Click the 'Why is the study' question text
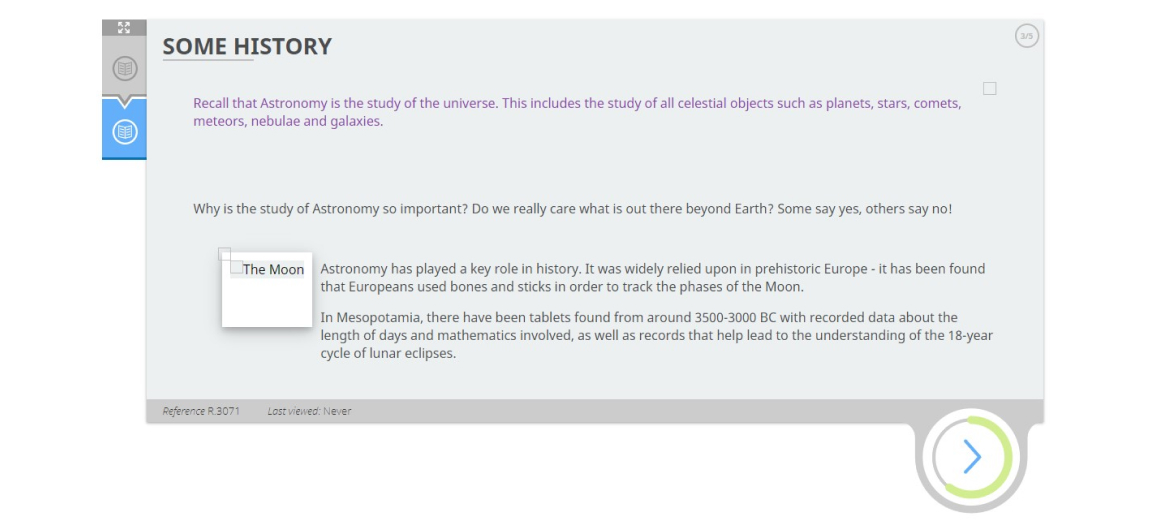 tap(573, 209)
